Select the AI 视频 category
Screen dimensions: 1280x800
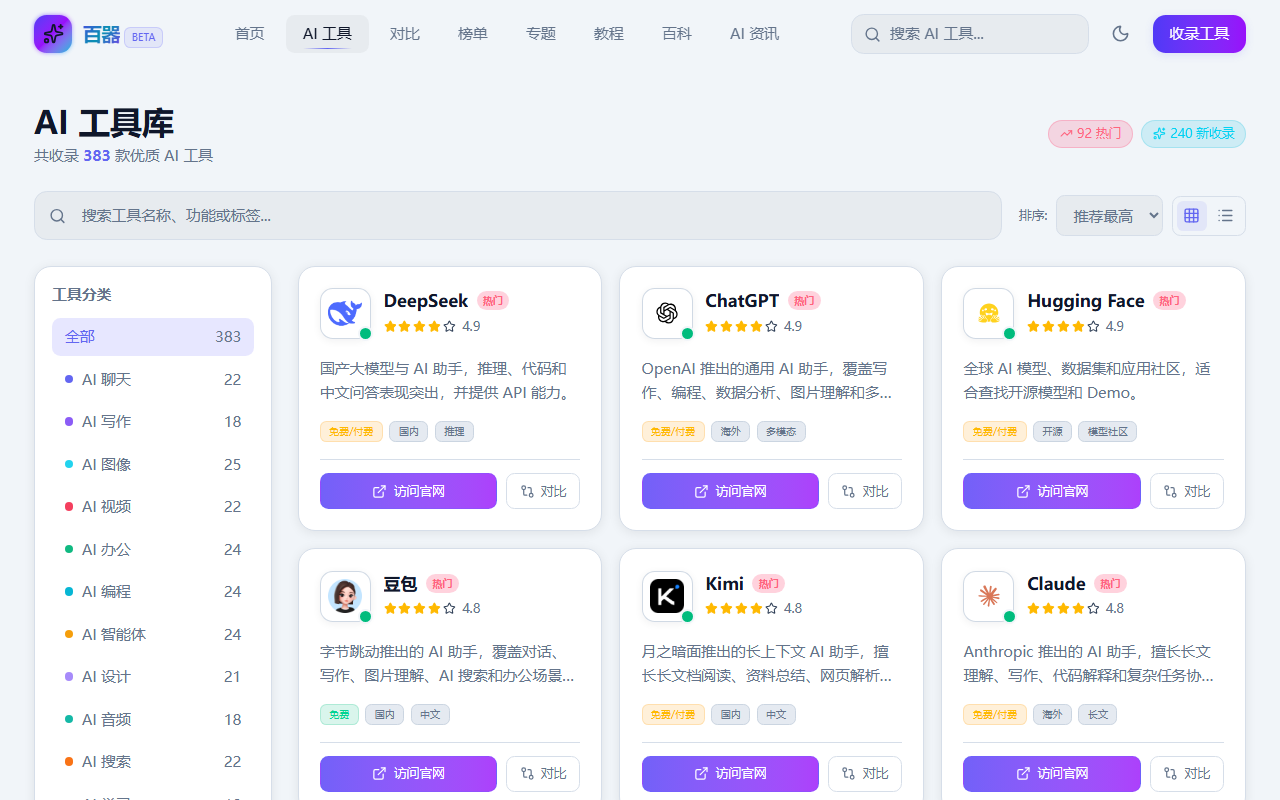tap(153, 507)
